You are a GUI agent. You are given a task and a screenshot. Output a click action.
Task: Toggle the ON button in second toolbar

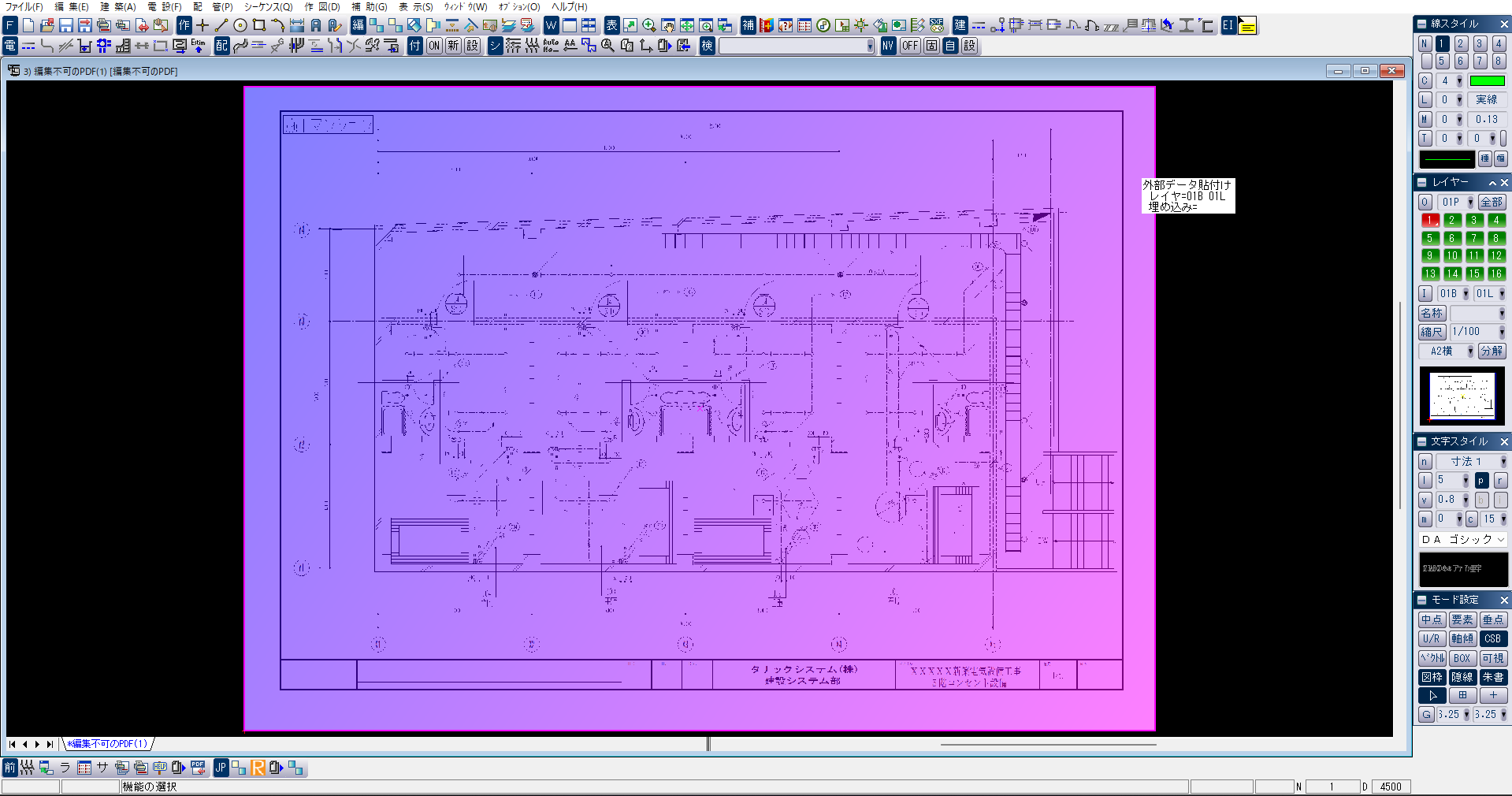pyautogui.click(x=434, y=46)
